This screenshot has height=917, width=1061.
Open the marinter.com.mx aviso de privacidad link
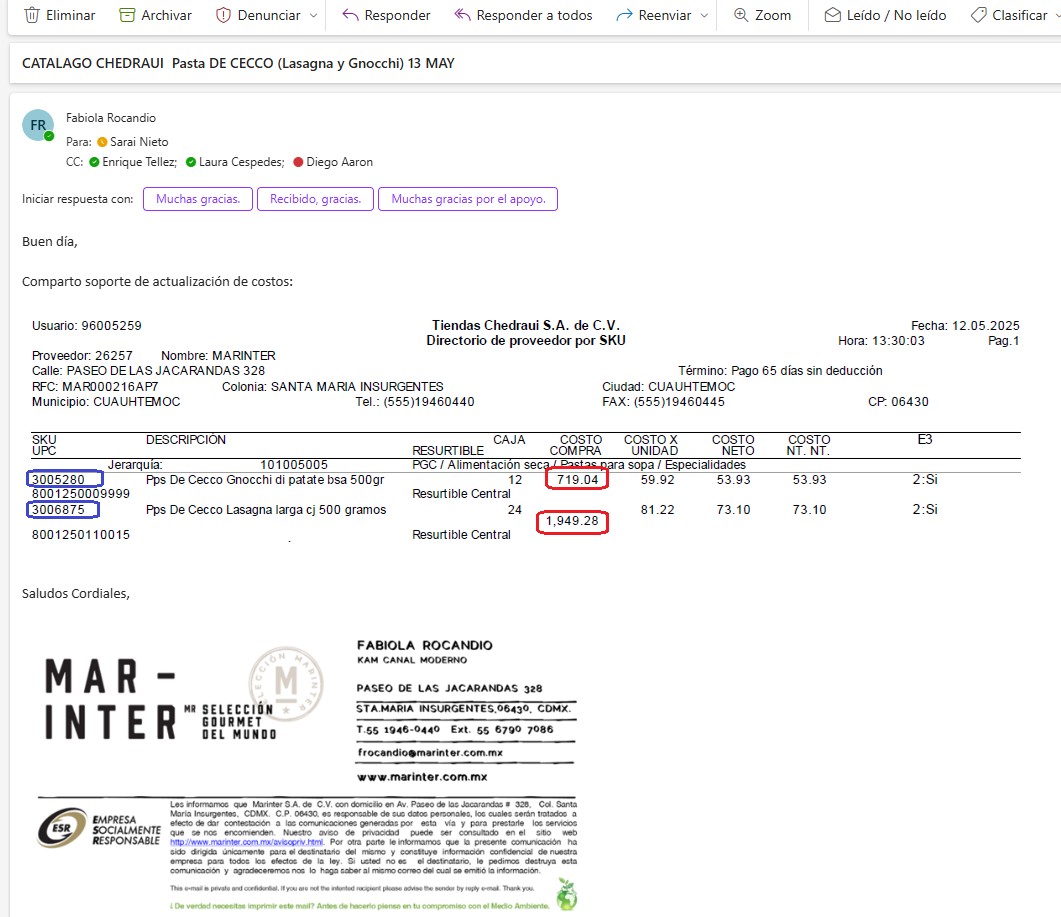(246, 842)
